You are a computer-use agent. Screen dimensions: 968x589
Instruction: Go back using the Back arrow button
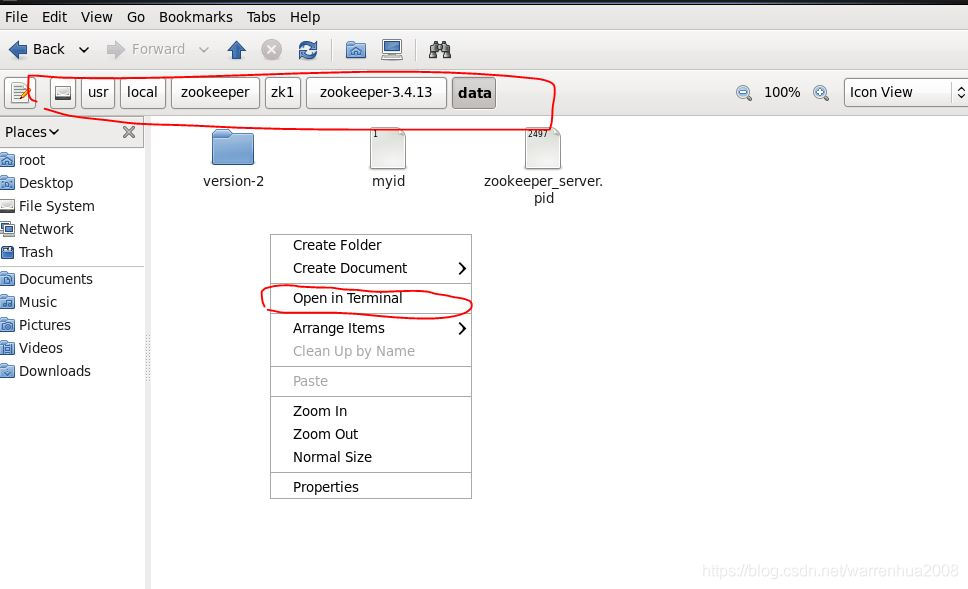[36, 49]
